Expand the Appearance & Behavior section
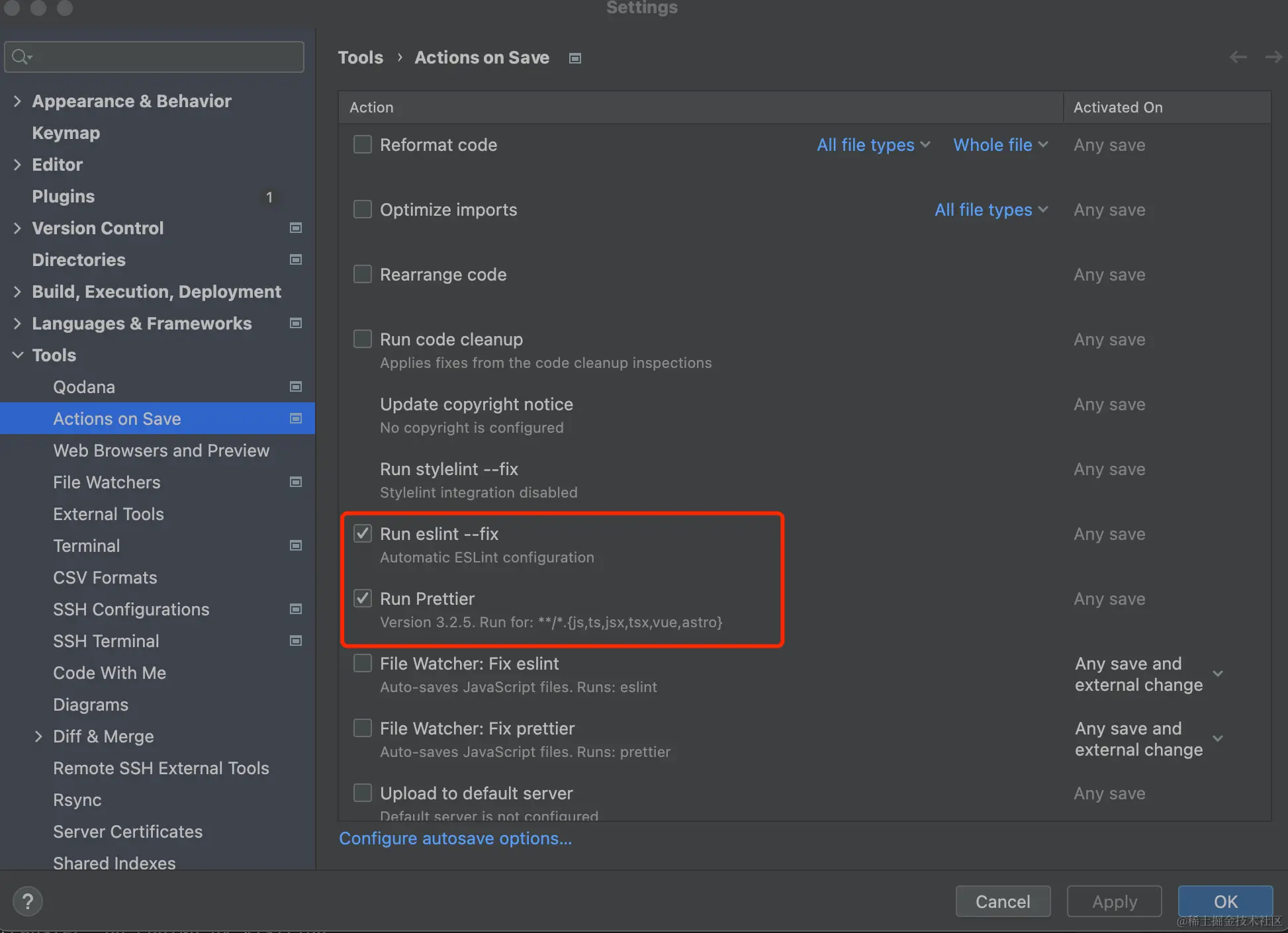 18,101
